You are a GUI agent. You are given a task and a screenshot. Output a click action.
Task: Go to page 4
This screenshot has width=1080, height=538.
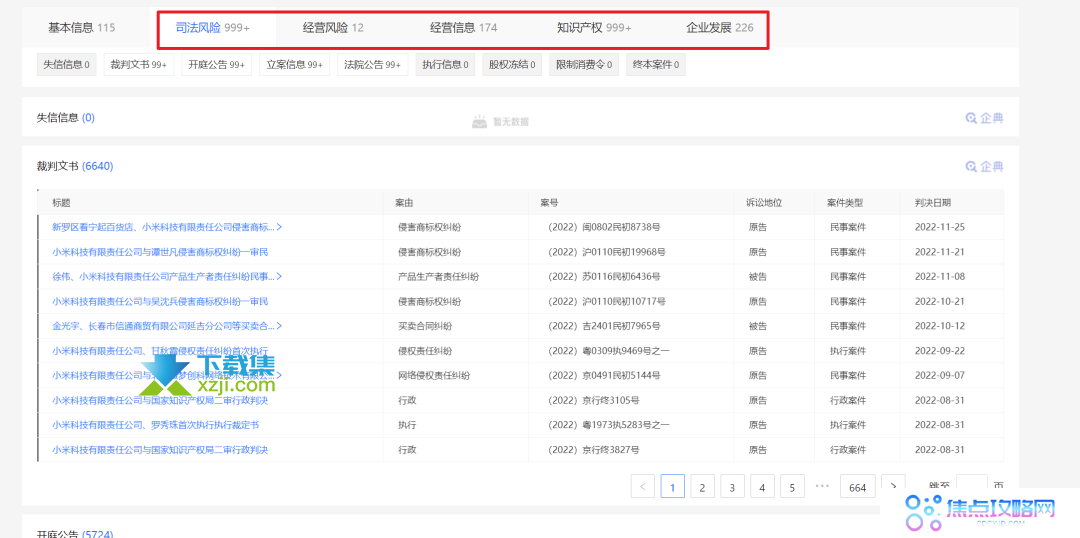tap(762, 486)
